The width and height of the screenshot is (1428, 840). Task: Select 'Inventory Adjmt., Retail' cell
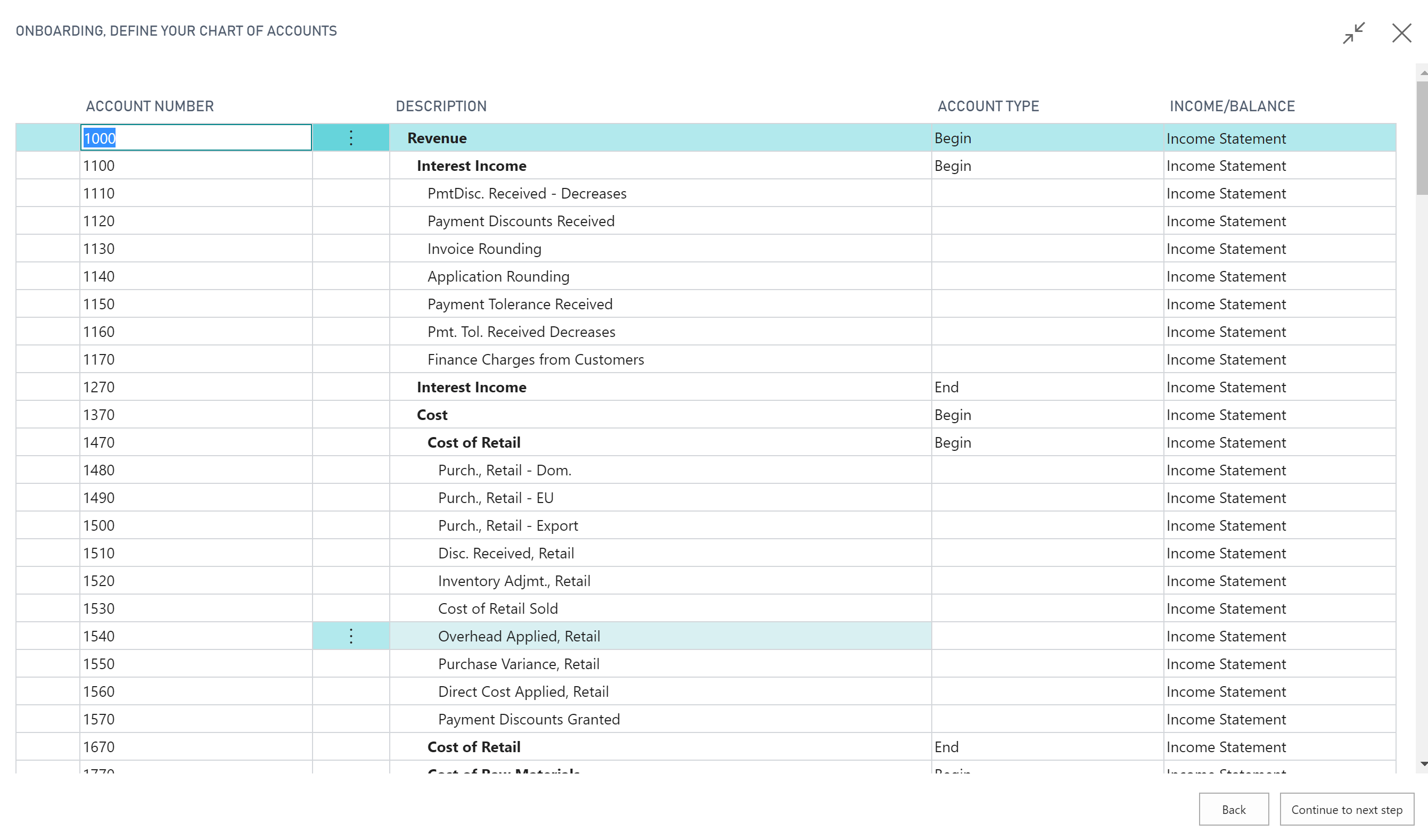point(661,581)
